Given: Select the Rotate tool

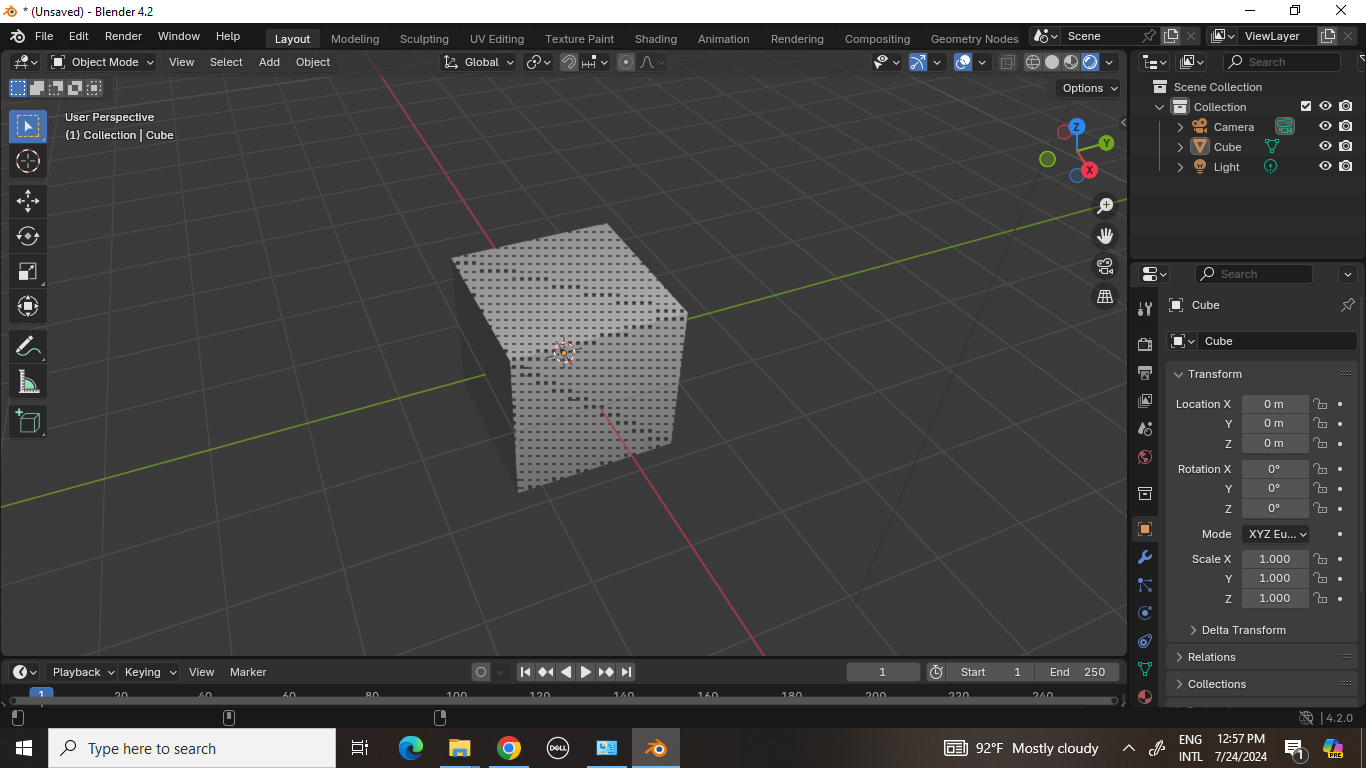Looking at the screenshot, I should click(28, 236).
